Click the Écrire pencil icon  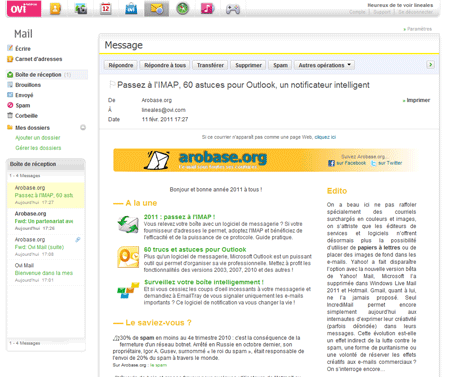10,48
